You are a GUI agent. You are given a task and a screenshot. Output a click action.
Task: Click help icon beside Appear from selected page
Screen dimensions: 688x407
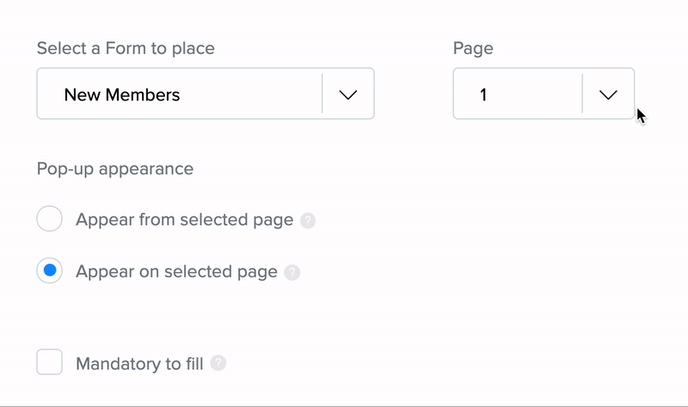click(x=308, y=220)
